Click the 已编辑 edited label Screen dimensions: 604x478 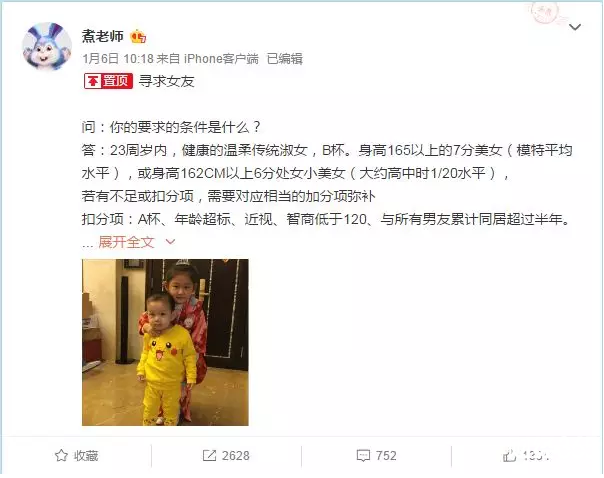[285, 59]
